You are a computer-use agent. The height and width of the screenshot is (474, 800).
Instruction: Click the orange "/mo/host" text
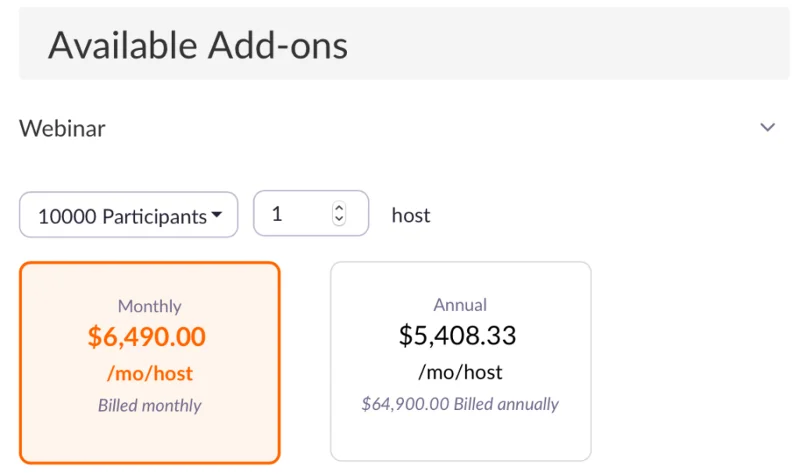point(149,374)
